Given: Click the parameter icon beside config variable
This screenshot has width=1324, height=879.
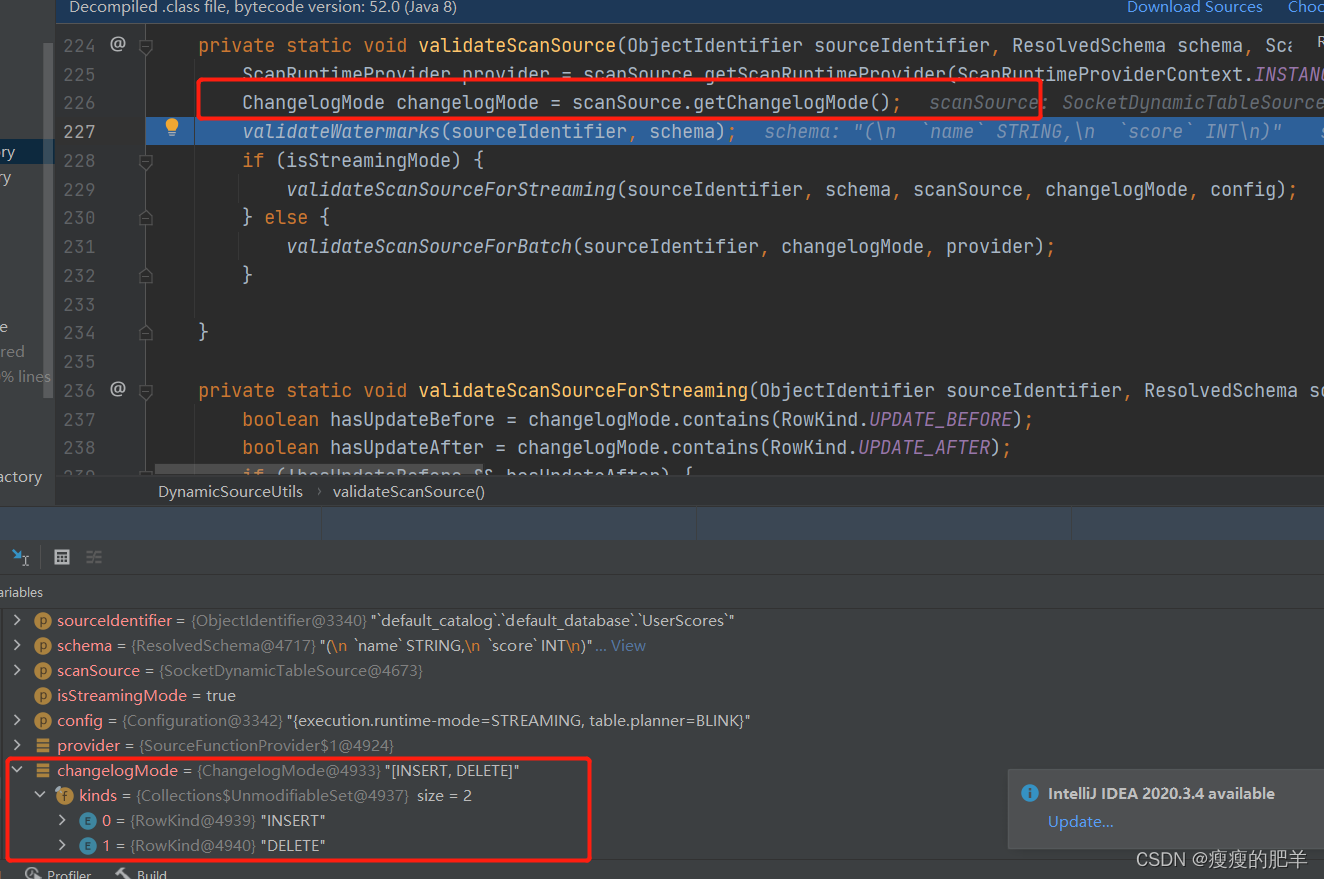Looking at the screenshot, I should point(43,721).
